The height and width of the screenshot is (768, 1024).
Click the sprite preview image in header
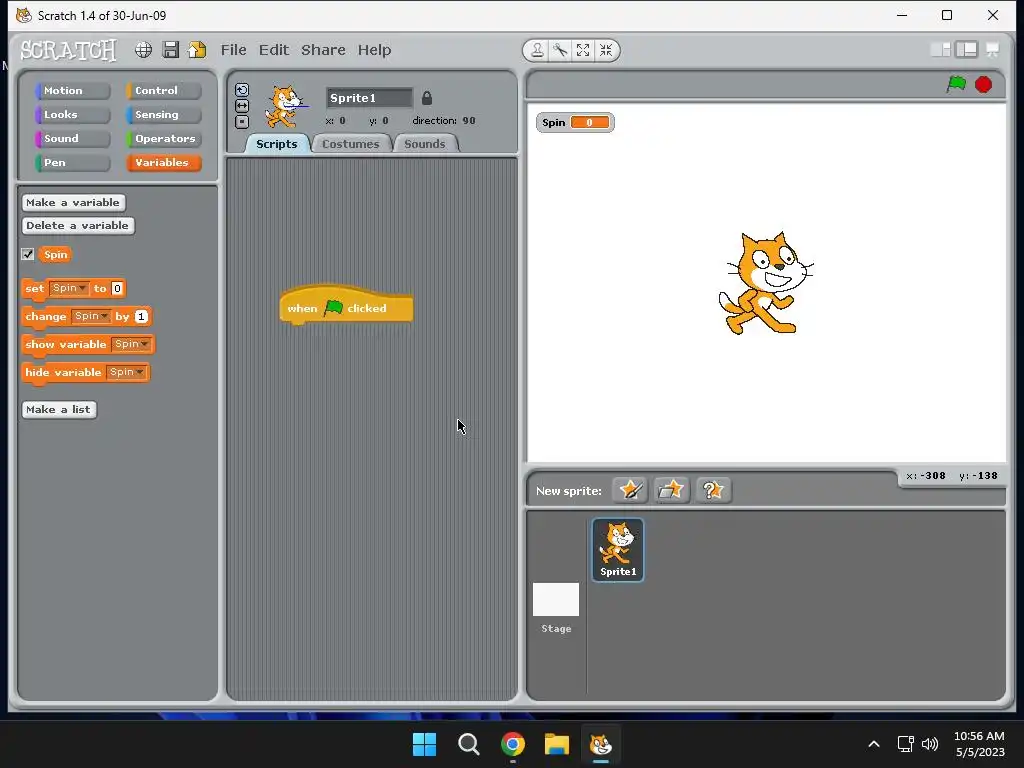[284, 106]
